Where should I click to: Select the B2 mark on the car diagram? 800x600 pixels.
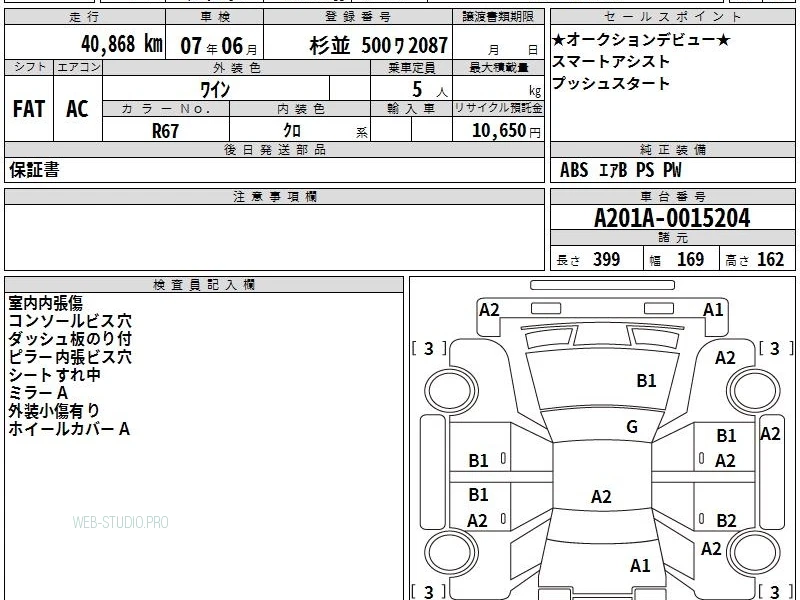point(726,521)
